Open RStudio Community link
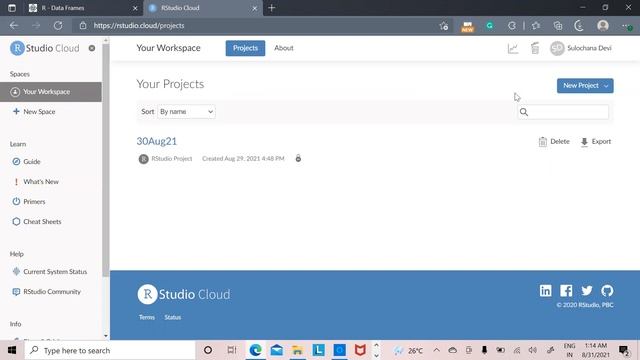The height and width of the screenshot is (360, 640). [x=47, y=291]
